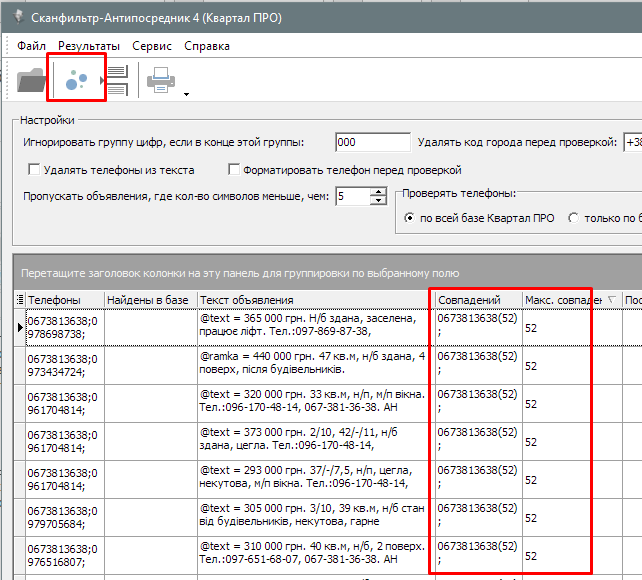Select the second radio option только по
Screen dimensions: 642x580
point(574,217)
